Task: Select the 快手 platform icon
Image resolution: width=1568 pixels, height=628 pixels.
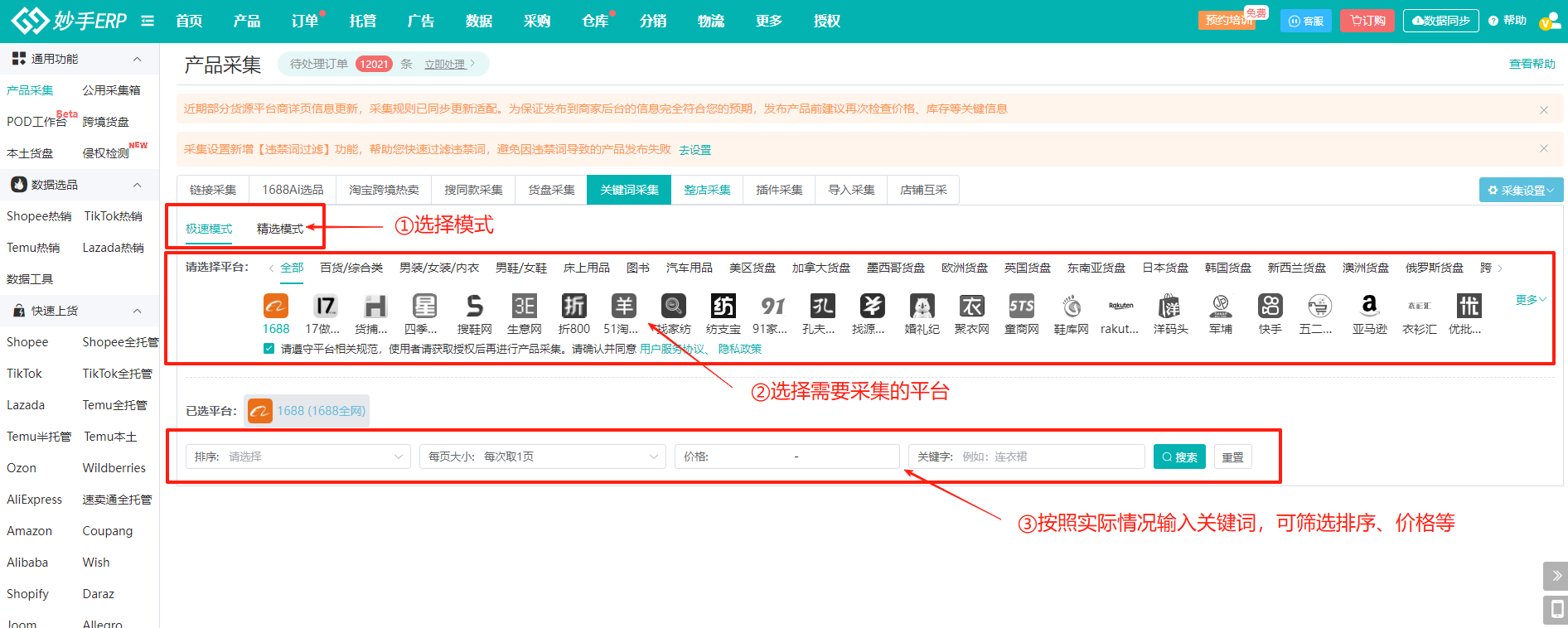Action: coord(1270,307)
